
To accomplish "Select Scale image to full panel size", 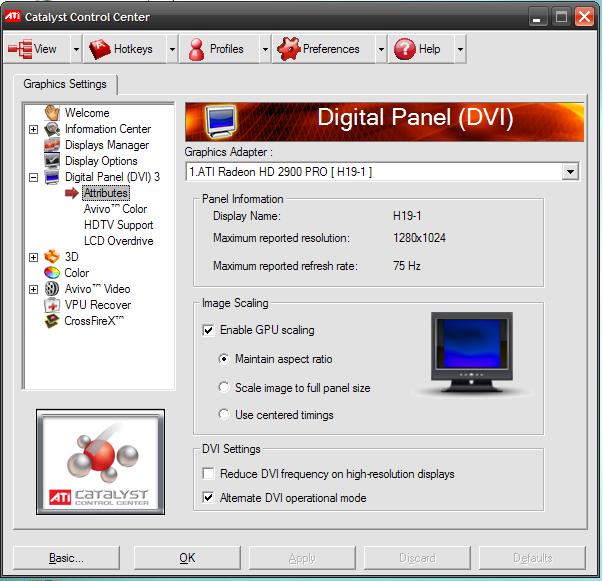I will 224,387.
